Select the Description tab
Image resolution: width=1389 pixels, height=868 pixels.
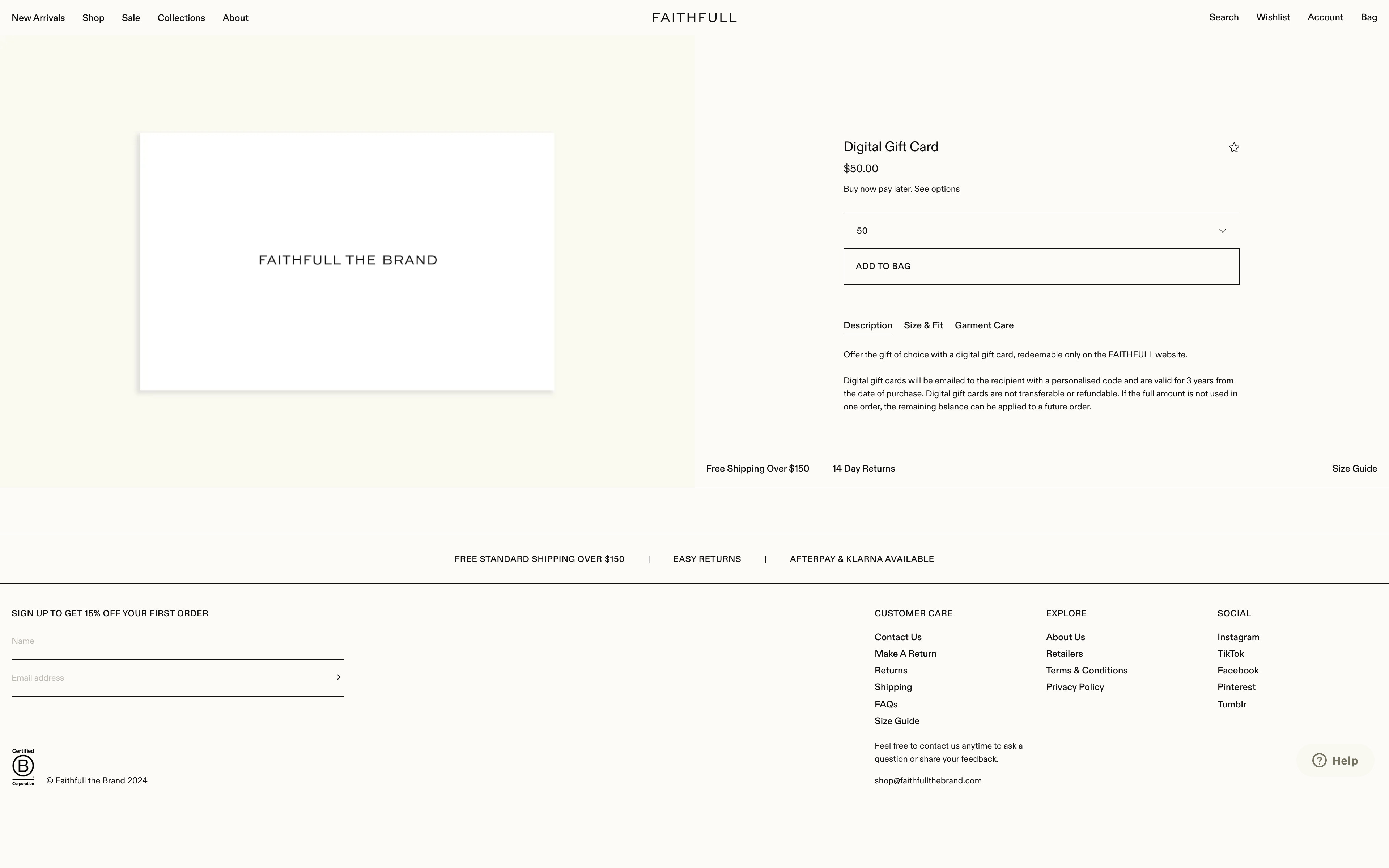point(867,325)
